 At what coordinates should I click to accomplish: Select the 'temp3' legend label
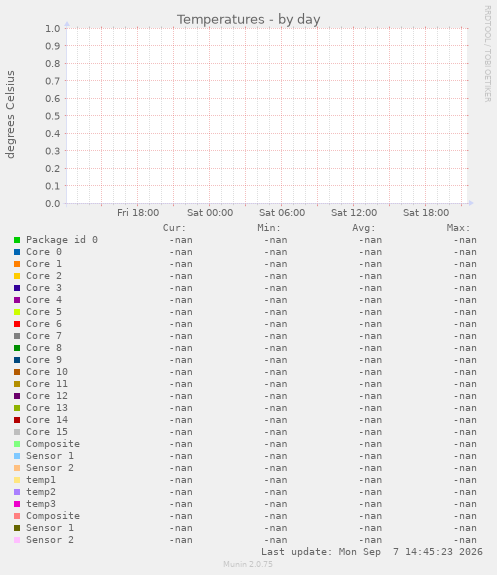(x=41, y=505)
